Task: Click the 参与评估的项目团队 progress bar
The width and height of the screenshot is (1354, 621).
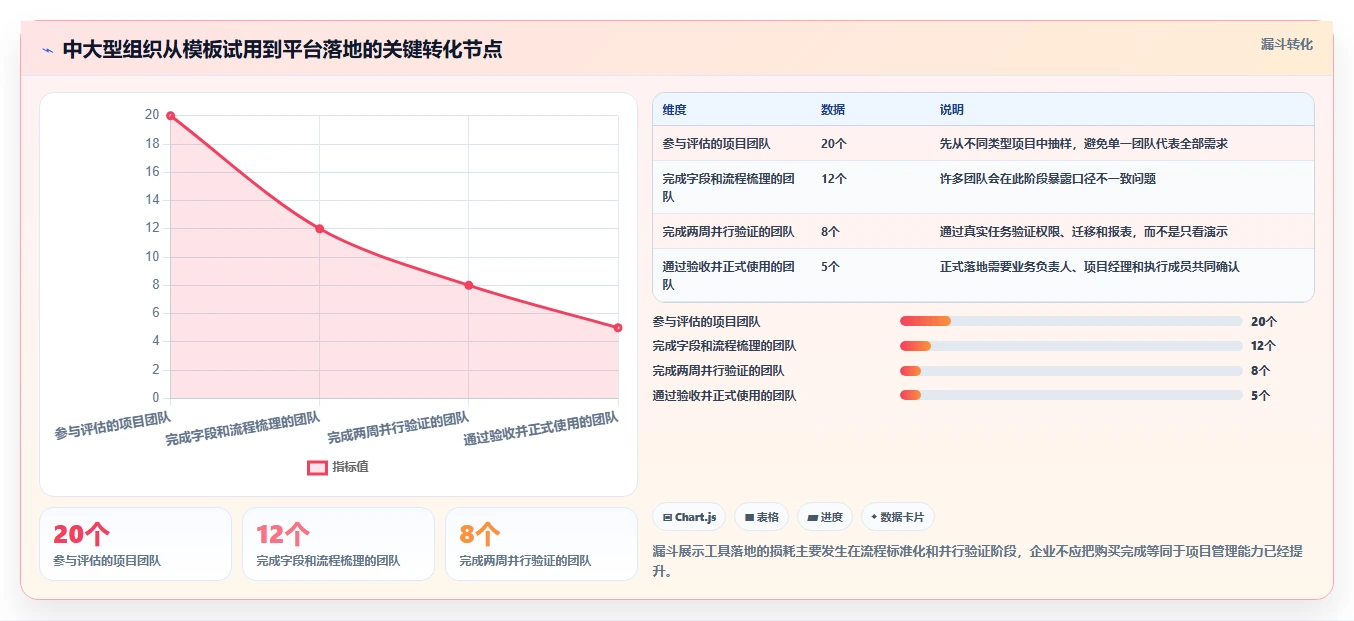Action: [x=1071, y=321]
